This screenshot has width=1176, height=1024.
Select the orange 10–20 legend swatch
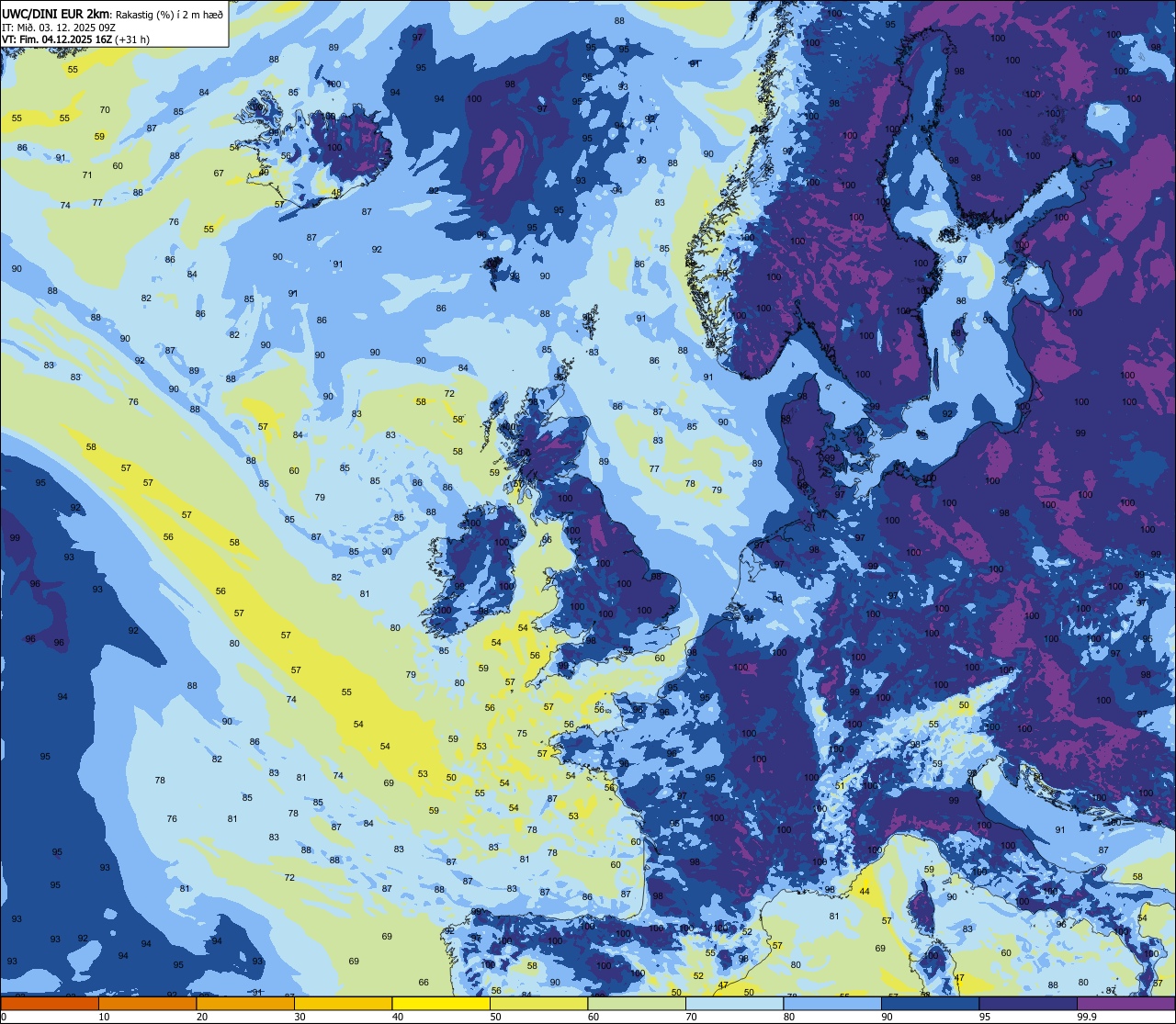click(x=147, y=1004)
